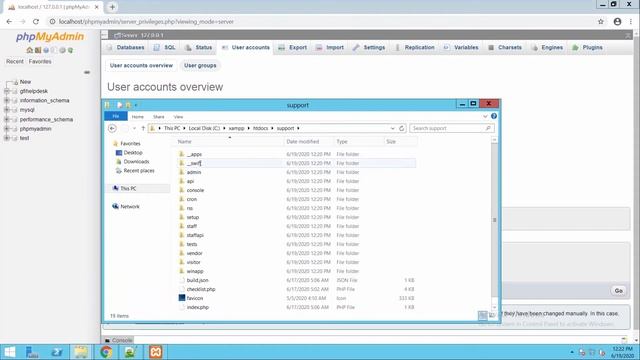This screenshot has height=360, width=640.
Task: Select Desktop in Explorer favorites
Action: [x=133, y=153]
